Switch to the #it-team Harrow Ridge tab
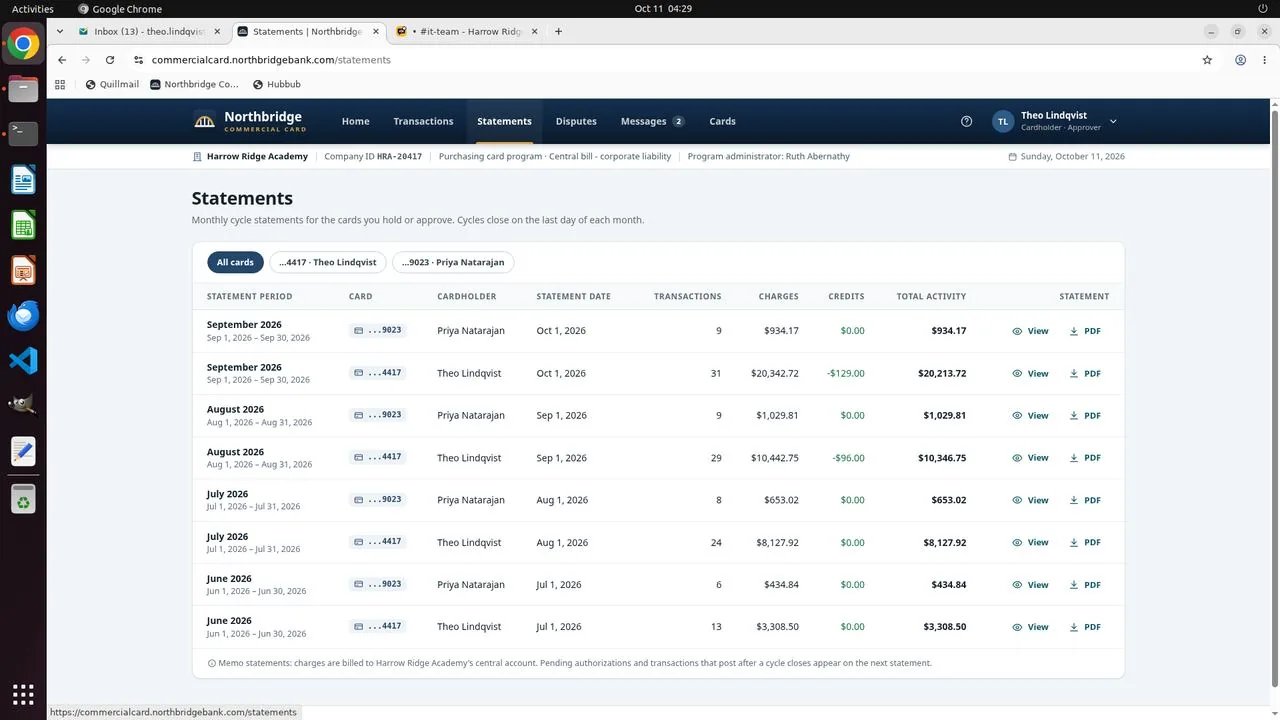 click(465, 32)
